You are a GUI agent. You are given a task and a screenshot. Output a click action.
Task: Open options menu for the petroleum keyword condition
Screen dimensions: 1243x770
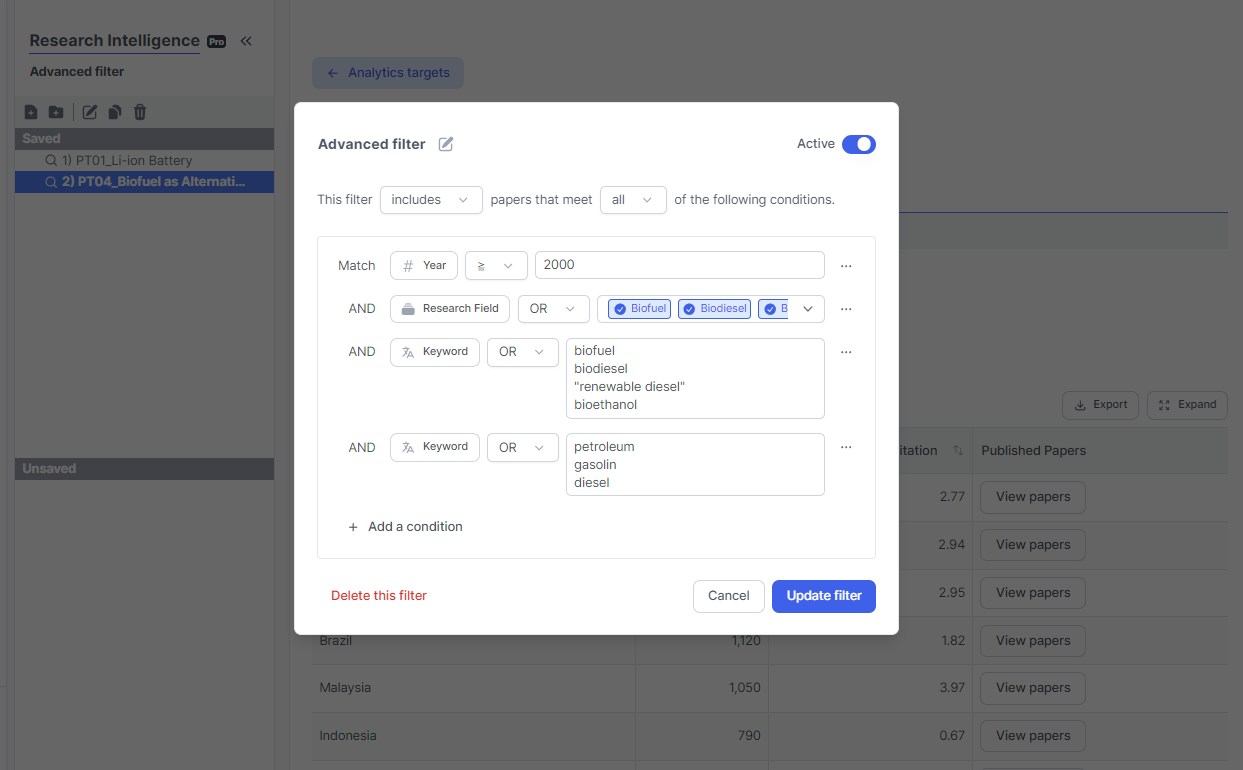[x=846, y=446]
